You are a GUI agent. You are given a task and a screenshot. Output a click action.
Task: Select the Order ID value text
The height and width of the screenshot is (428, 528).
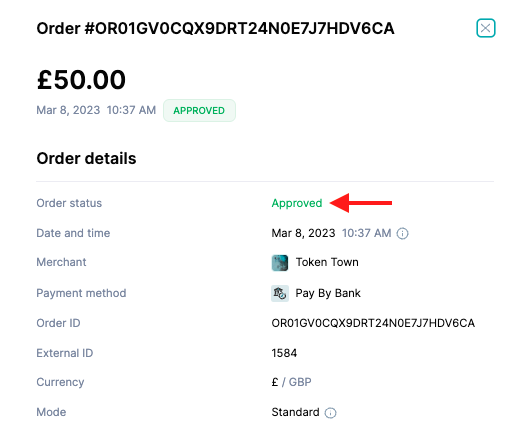373,323
